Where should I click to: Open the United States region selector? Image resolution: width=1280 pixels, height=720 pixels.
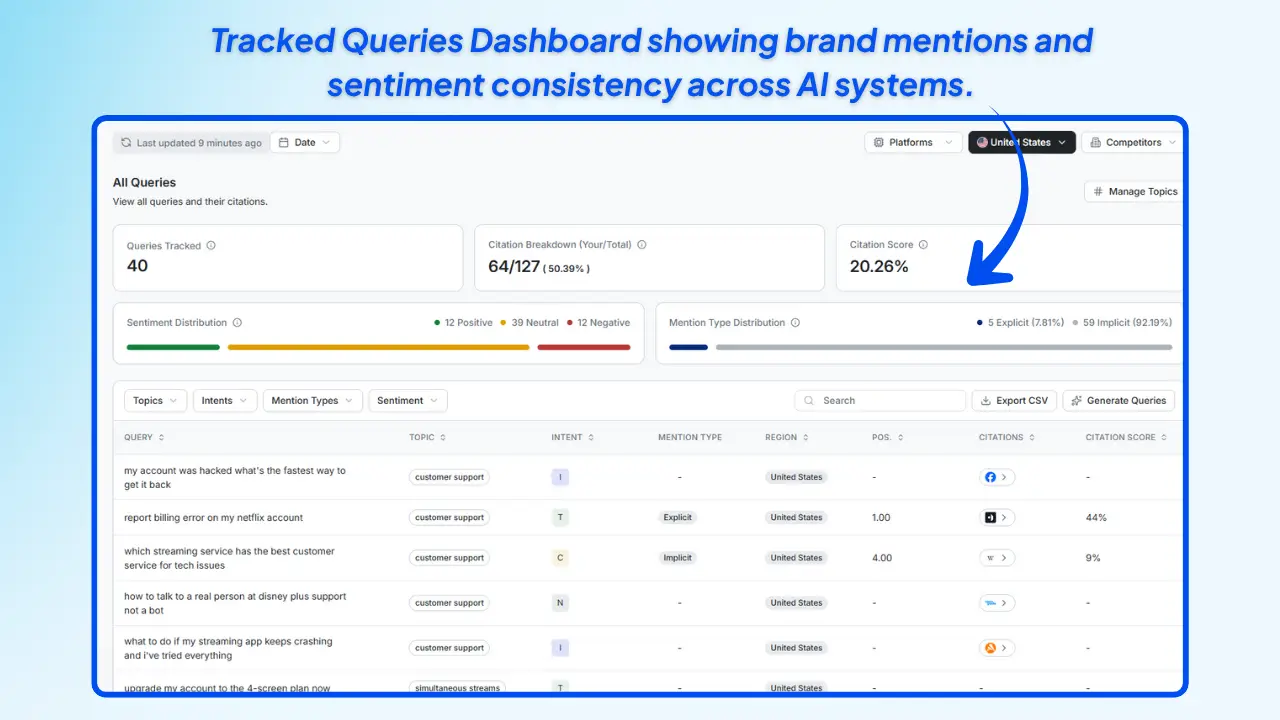pos(1021,142)
